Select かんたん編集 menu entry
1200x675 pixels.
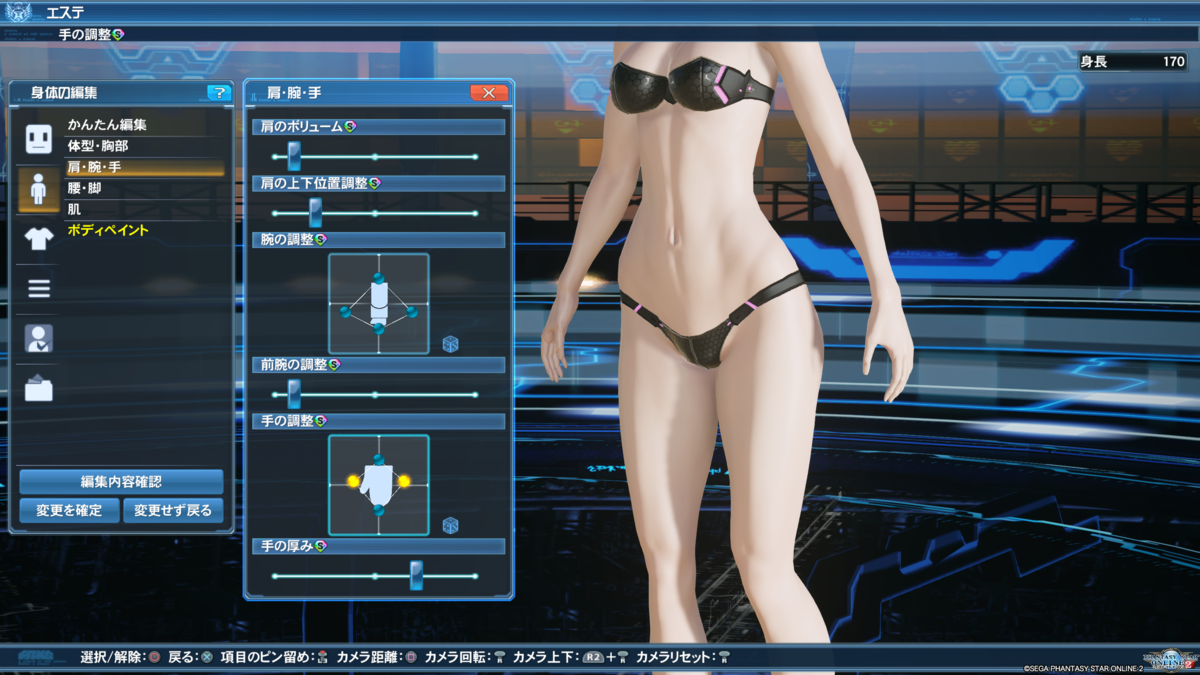[107, 125]
